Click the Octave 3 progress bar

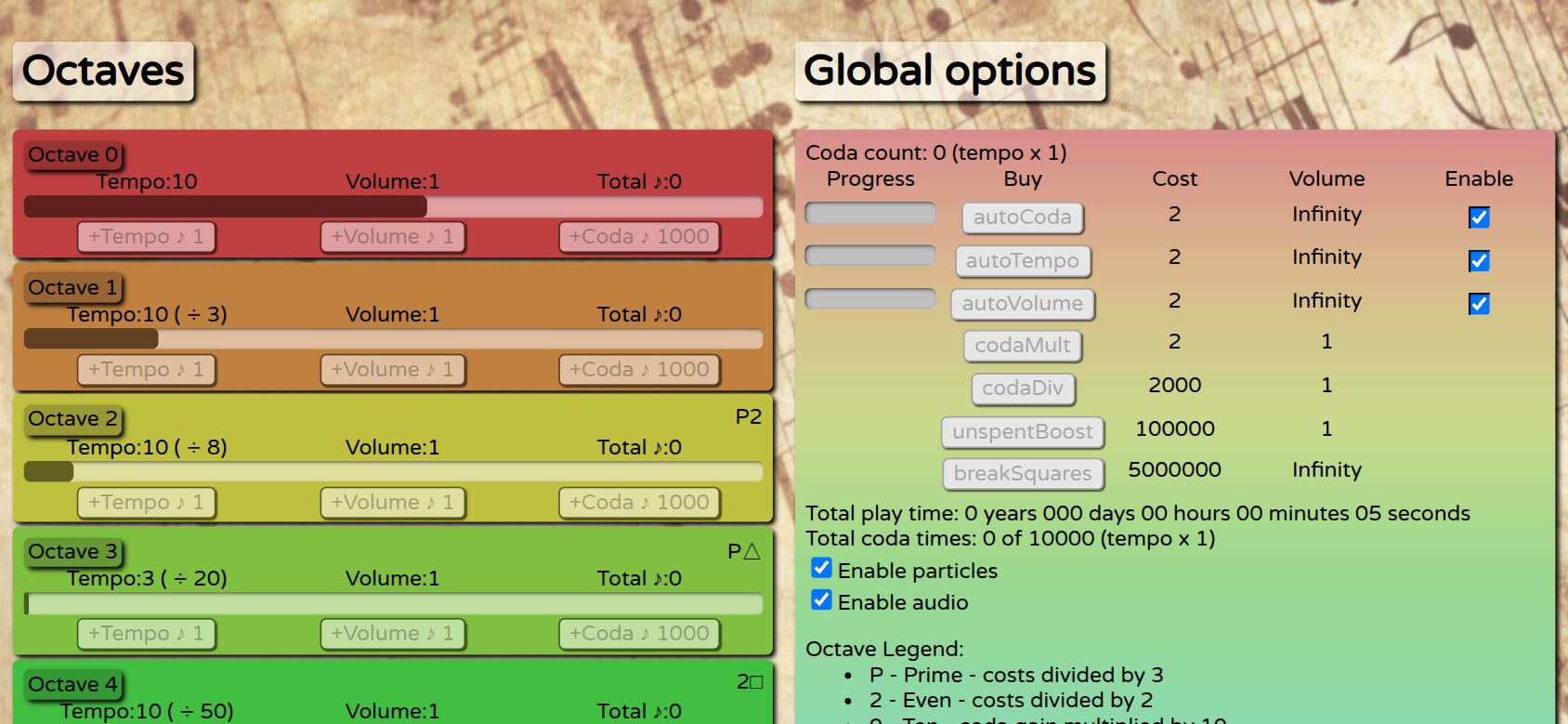(394, 604)
